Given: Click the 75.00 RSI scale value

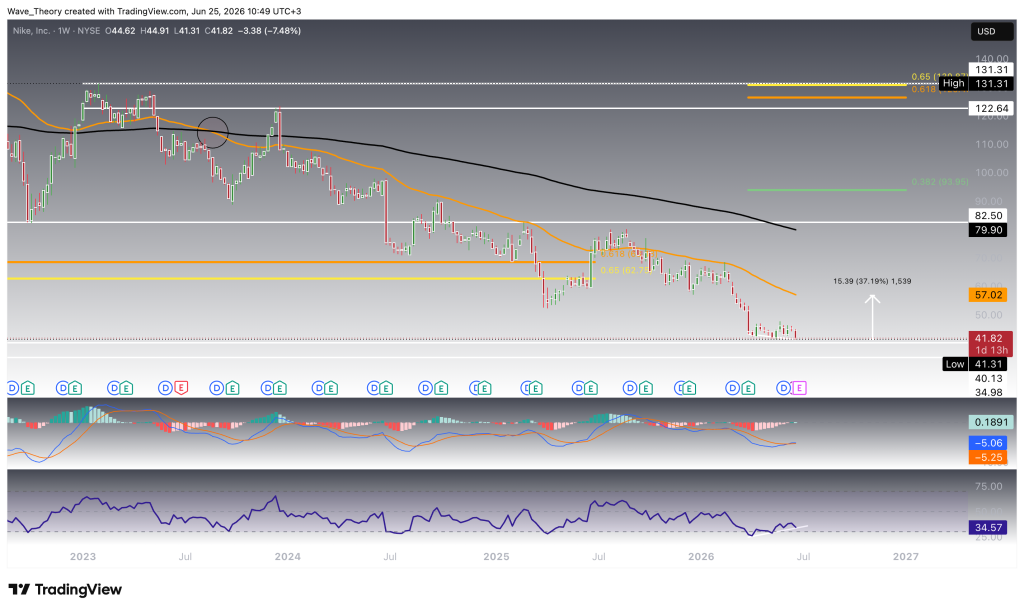Looking at the screenshot, I should click(x=988, y=486).
